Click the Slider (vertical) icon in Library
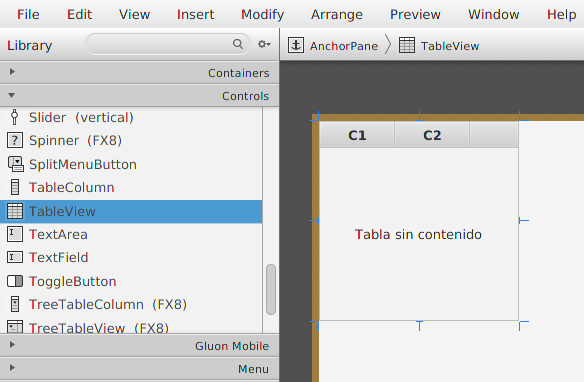 [15, 117]
